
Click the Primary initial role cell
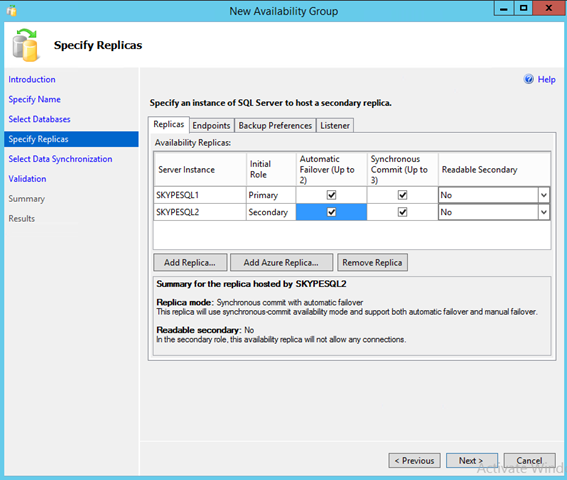click(271, 195)
